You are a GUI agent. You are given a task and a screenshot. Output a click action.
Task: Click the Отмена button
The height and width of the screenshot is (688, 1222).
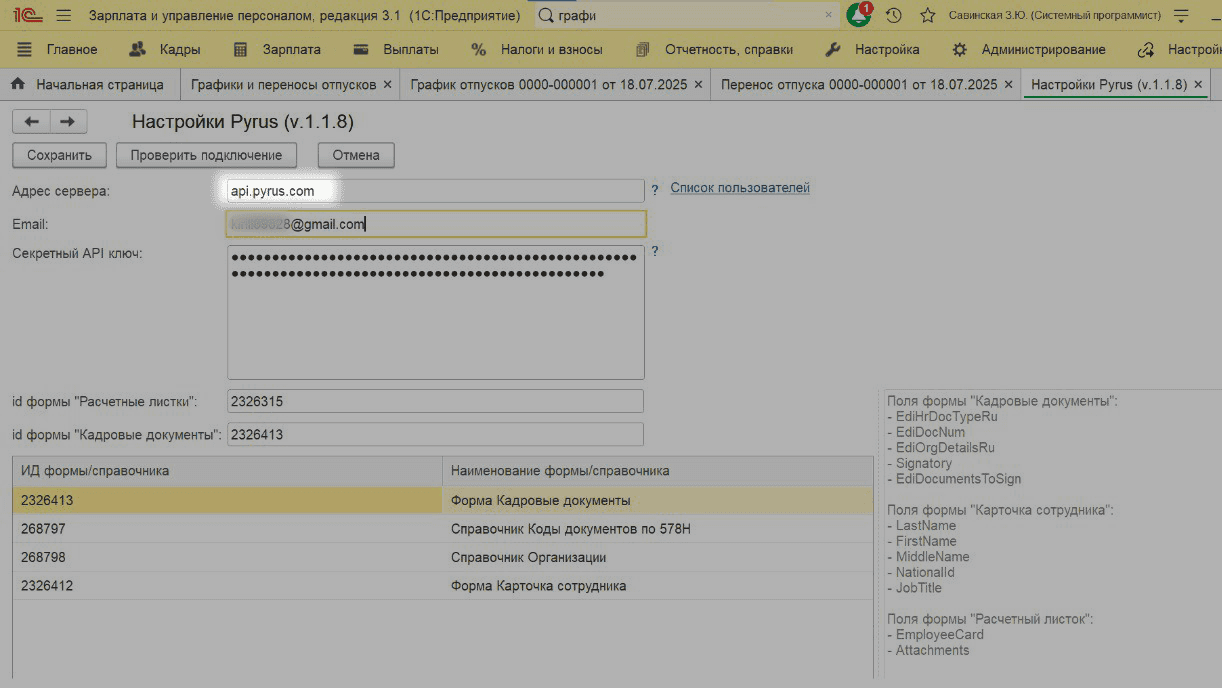pyautogui.click(x=356, y=155)
